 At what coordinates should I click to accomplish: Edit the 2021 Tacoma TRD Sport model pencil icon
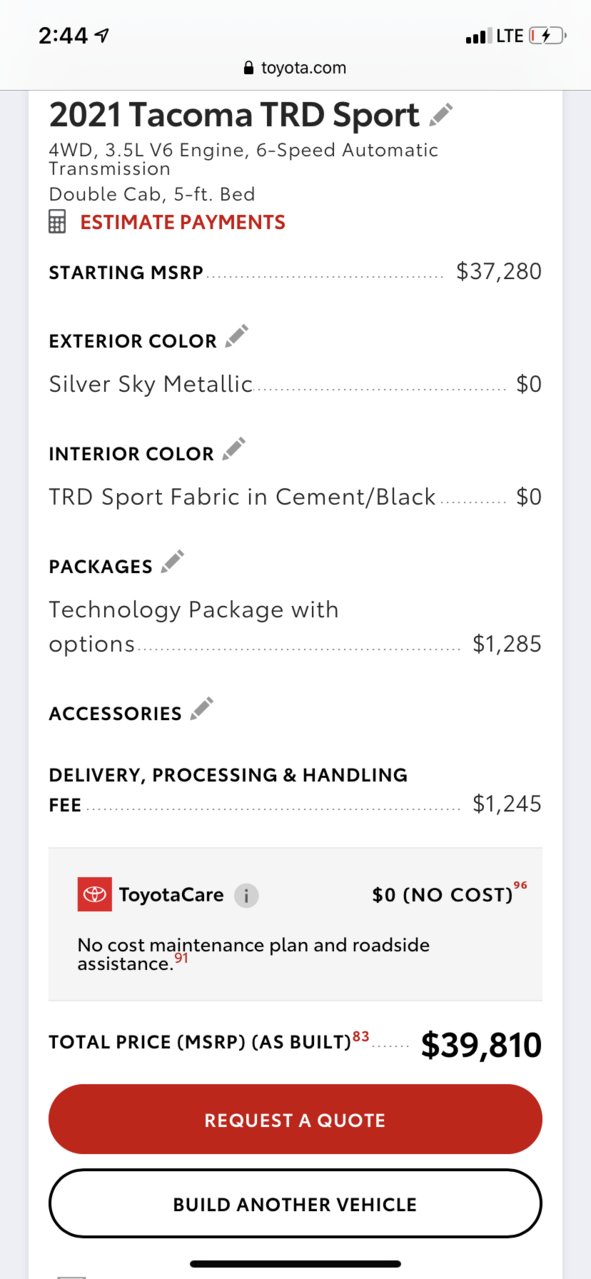[441, 115]
